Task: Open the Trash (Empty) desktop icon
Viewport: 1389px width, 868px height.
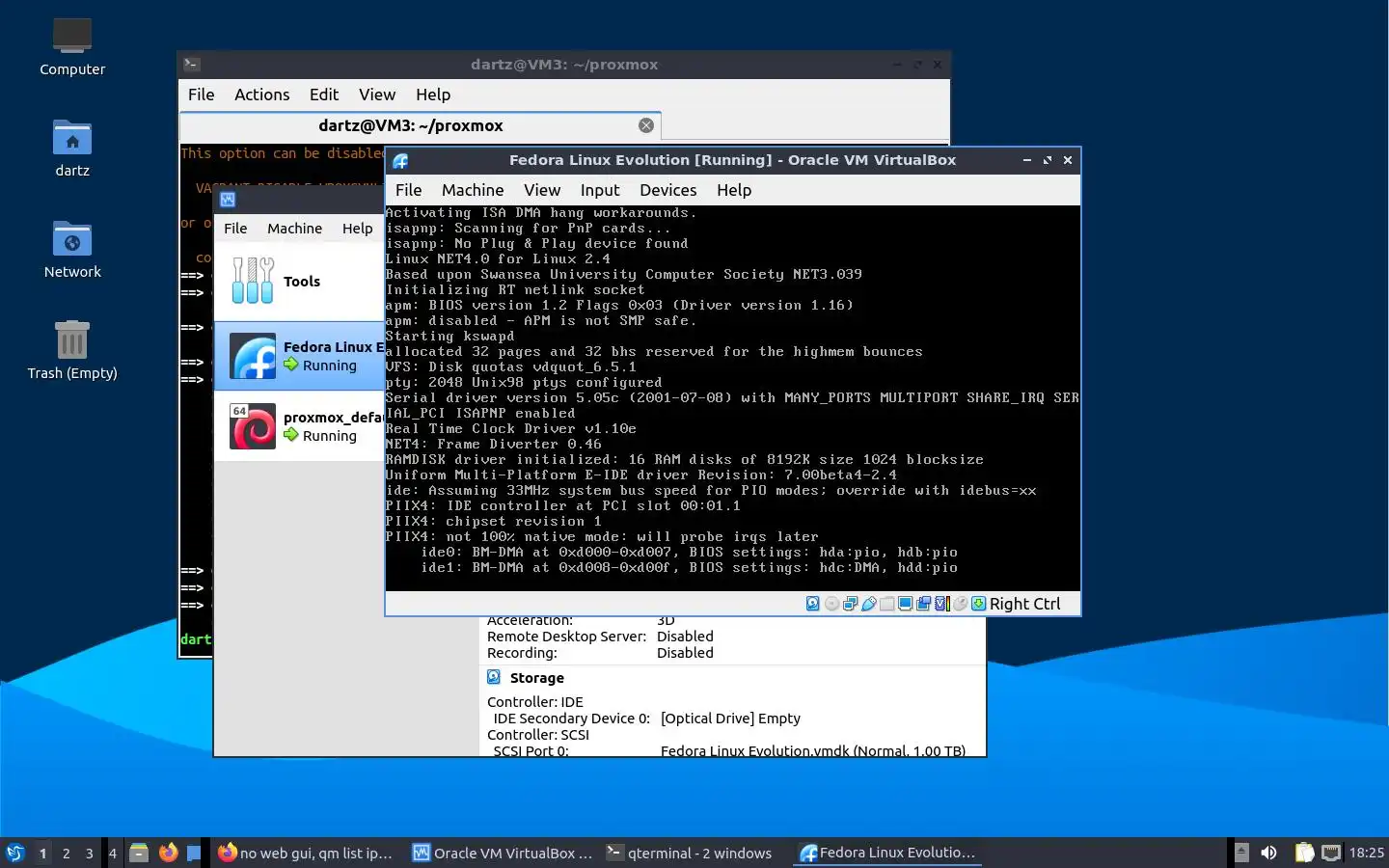Action: point(72,339)
